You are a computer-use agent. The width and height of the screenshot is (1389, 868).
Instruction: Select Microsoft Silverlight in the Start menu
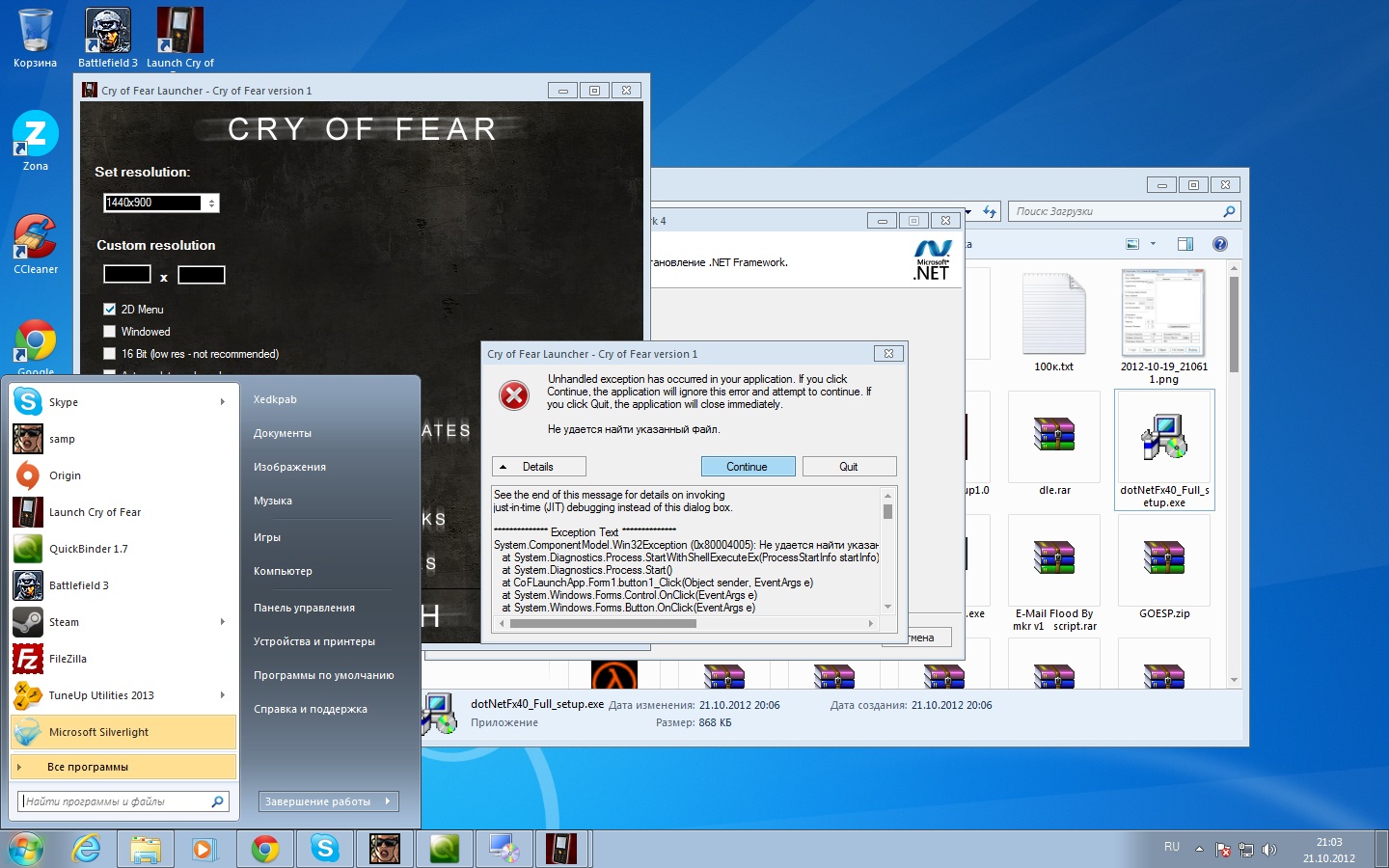[x=123, y=732]
